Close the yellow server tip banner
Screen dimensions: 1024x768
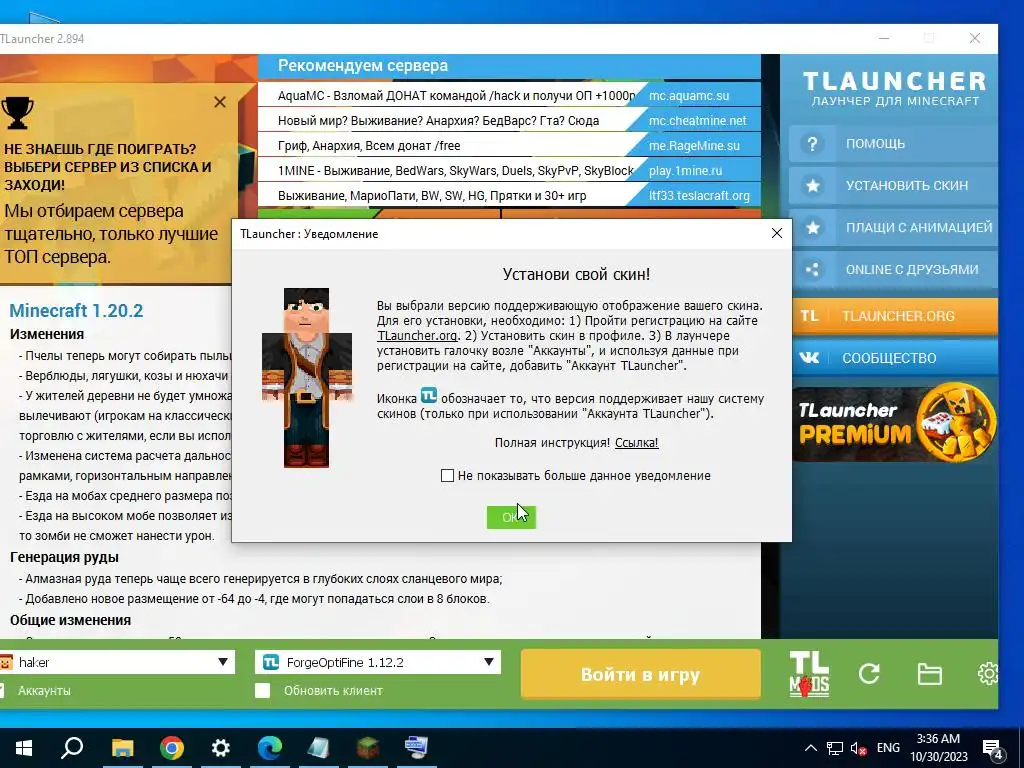click(x=220, y=102)
